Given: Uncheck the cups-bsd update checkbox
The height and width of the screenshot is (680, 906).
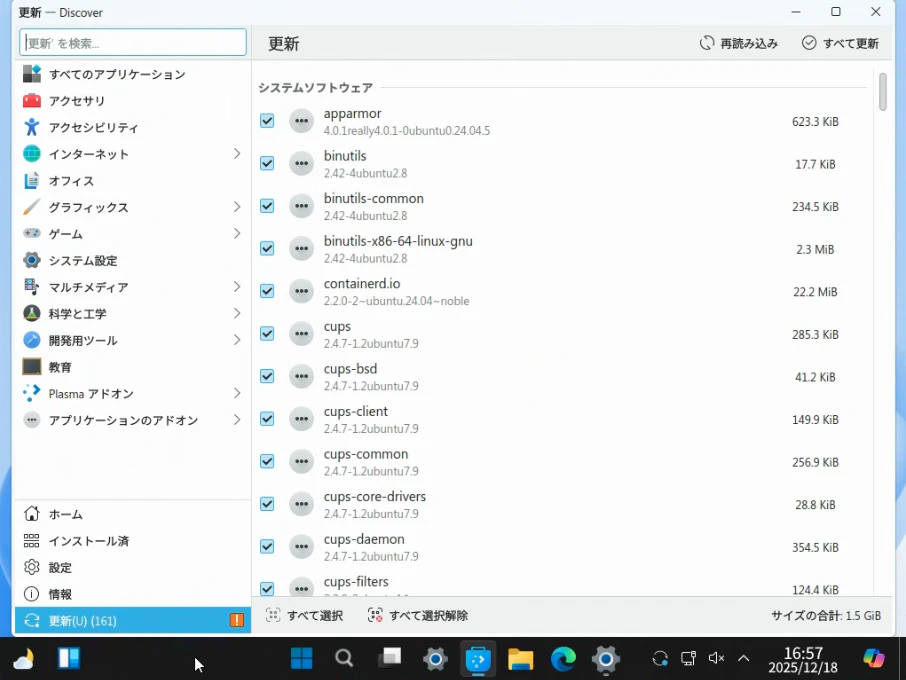Looking at the screenshot, I should click(x=267, y=376).
